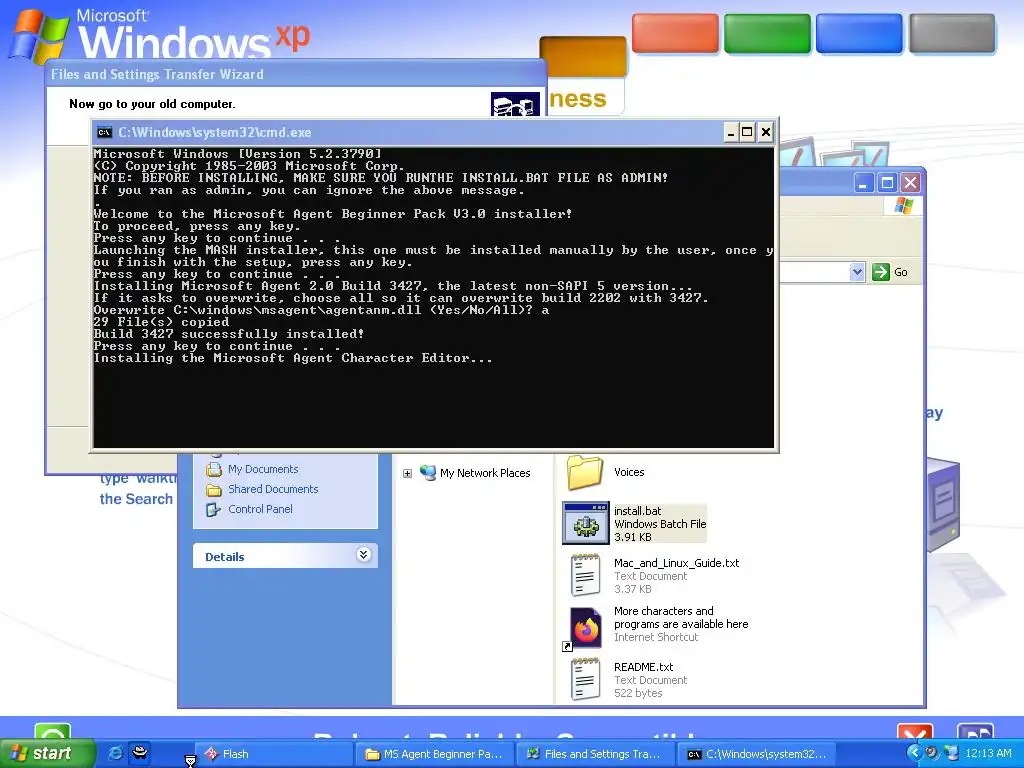This screenshot has width=1024, height=768.
Task: Click the cmd.exe title bar icon
Action: click(104, 133)
